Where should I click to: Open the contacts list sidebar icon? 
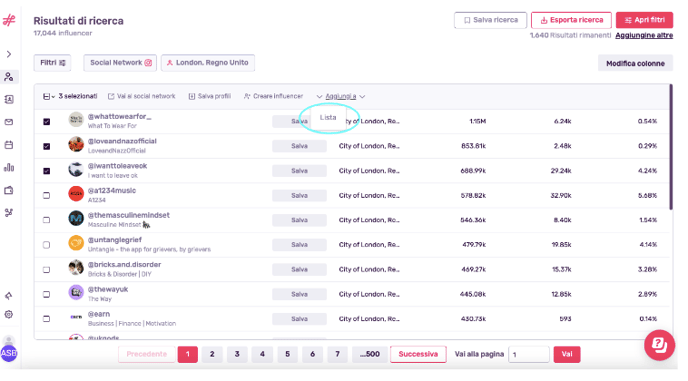pos(9,100)
